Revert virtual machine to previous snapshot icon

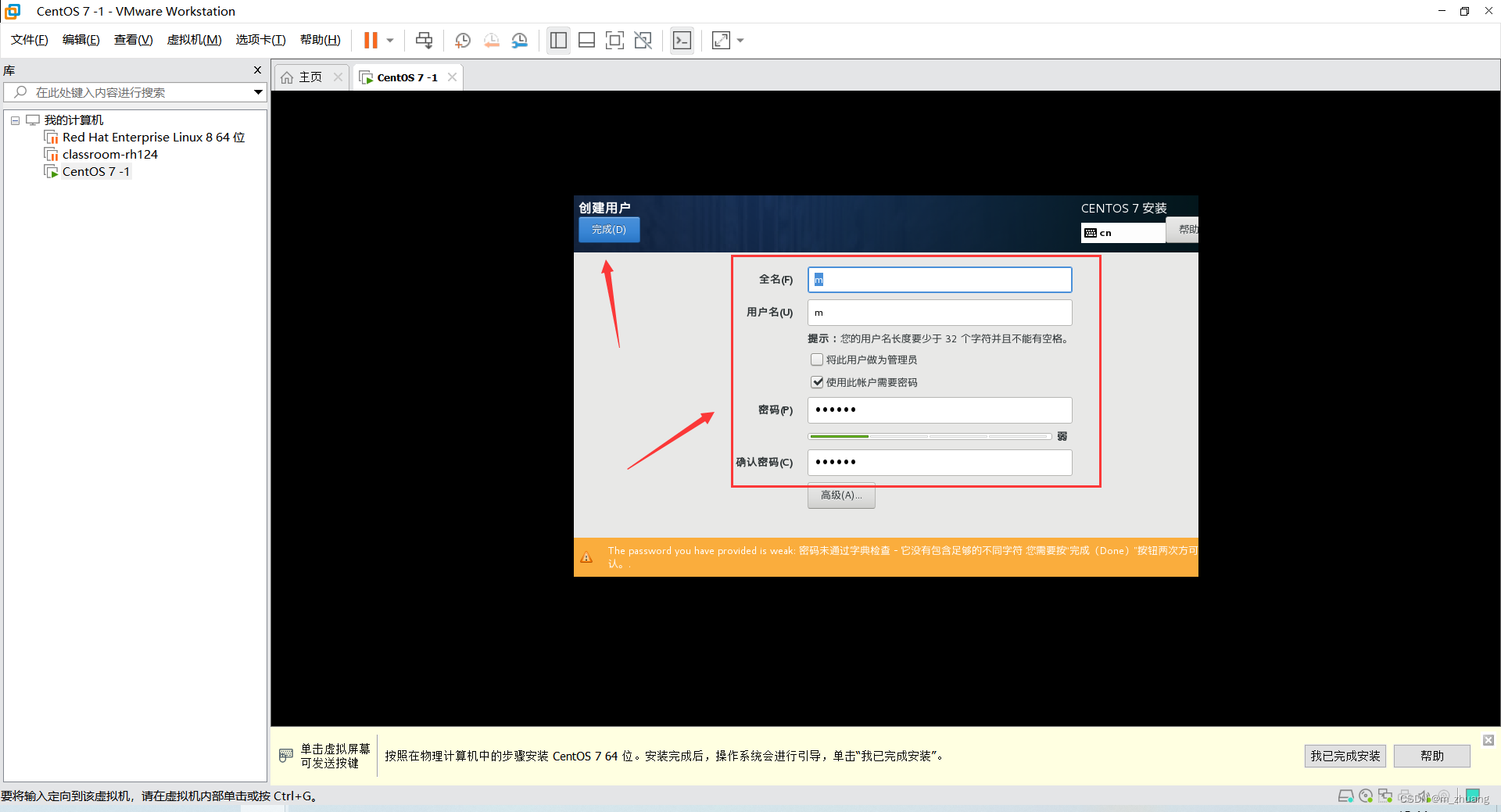coord(491,40)
